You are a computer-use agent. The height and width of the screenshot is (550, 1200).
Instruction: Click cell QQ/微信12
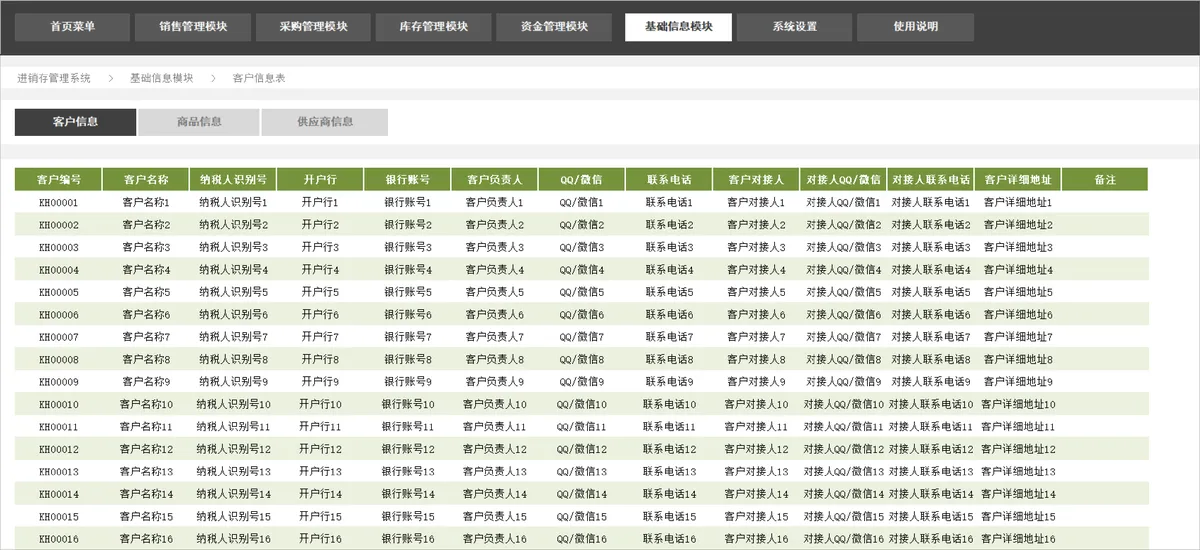[x=582, y=449]
